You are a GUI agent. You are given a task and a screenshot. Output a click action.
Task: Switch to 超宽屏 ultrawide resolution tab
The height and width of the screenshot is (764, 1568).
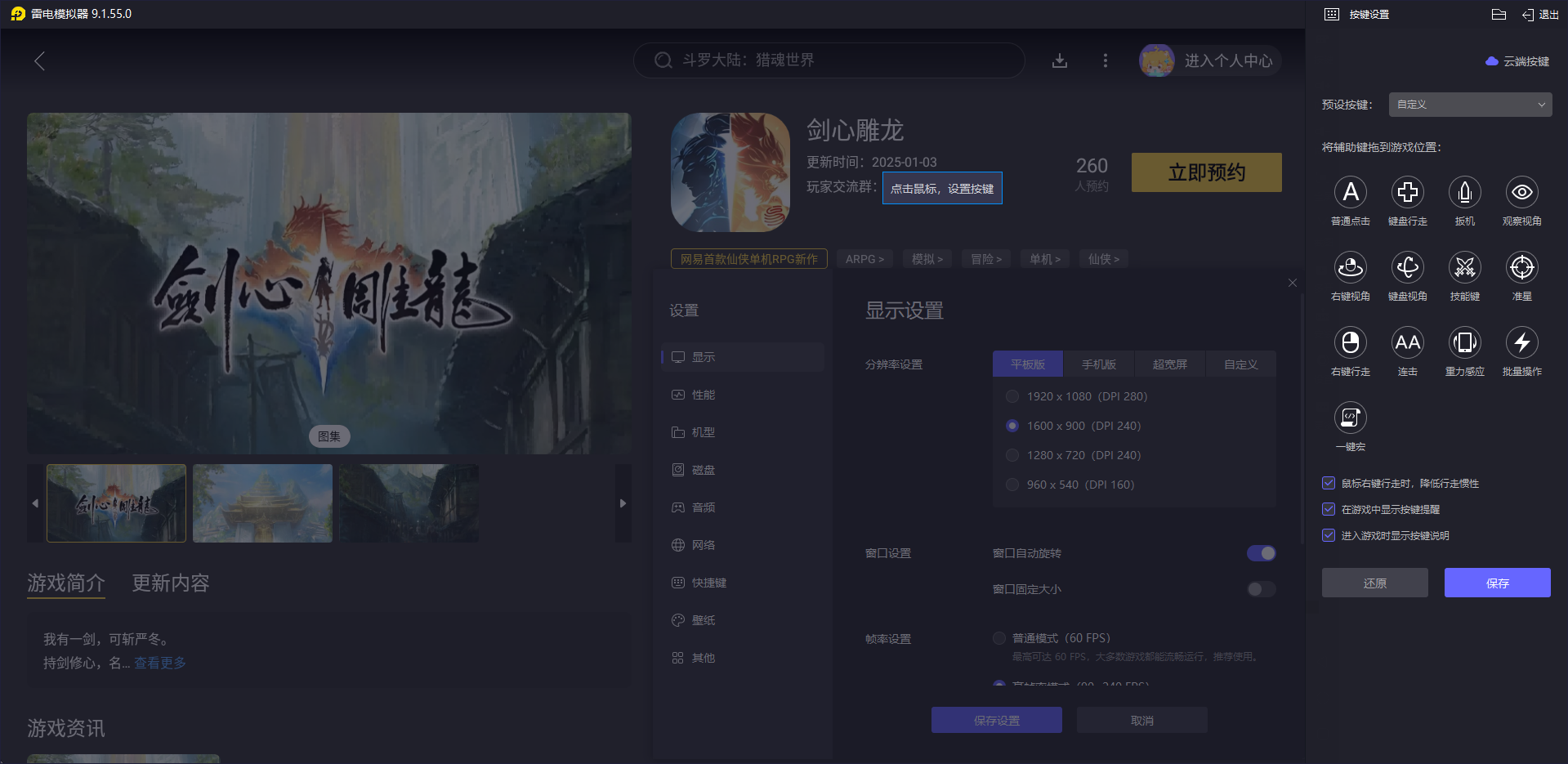[1170, 364]
